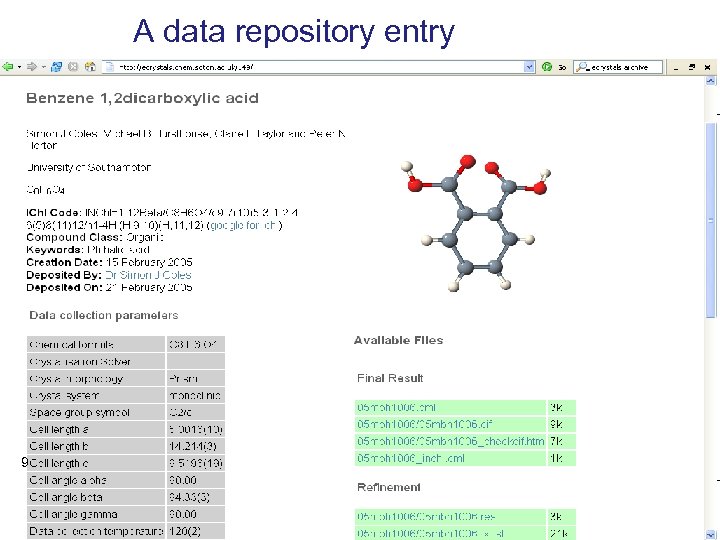Download the 05mbh1006.cml file
The width and height of the screenshot is (720, 540).
[x=396, y=407]
